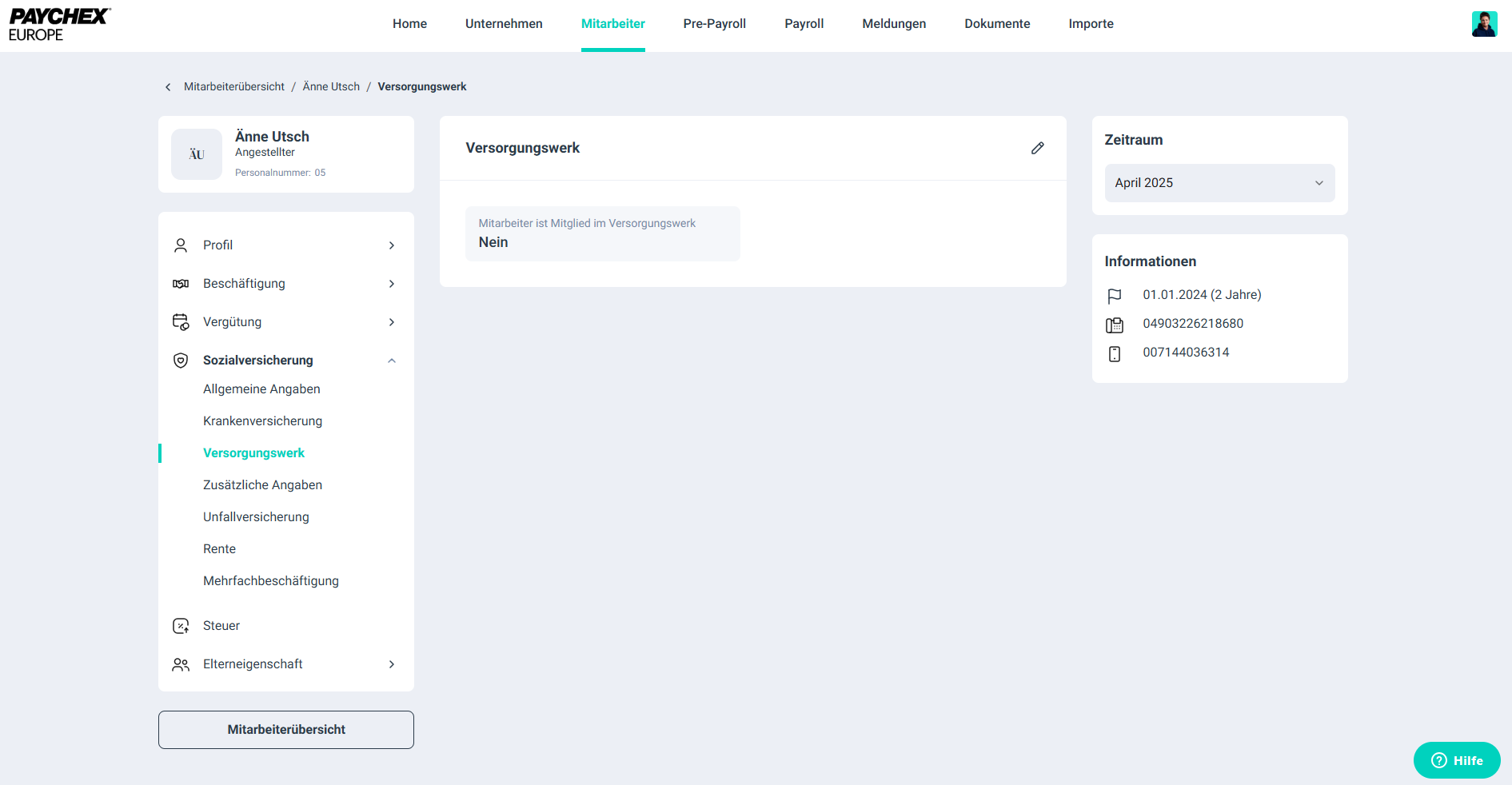The image size is (1512, 785).
Task: Click the Beschäftigung handshake icon
Action: point(181,284)
